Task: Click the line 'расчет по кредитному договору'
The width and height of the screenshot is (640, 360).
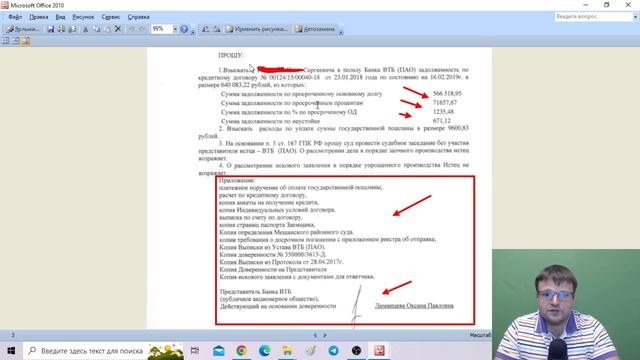Action: pos(262,195)
